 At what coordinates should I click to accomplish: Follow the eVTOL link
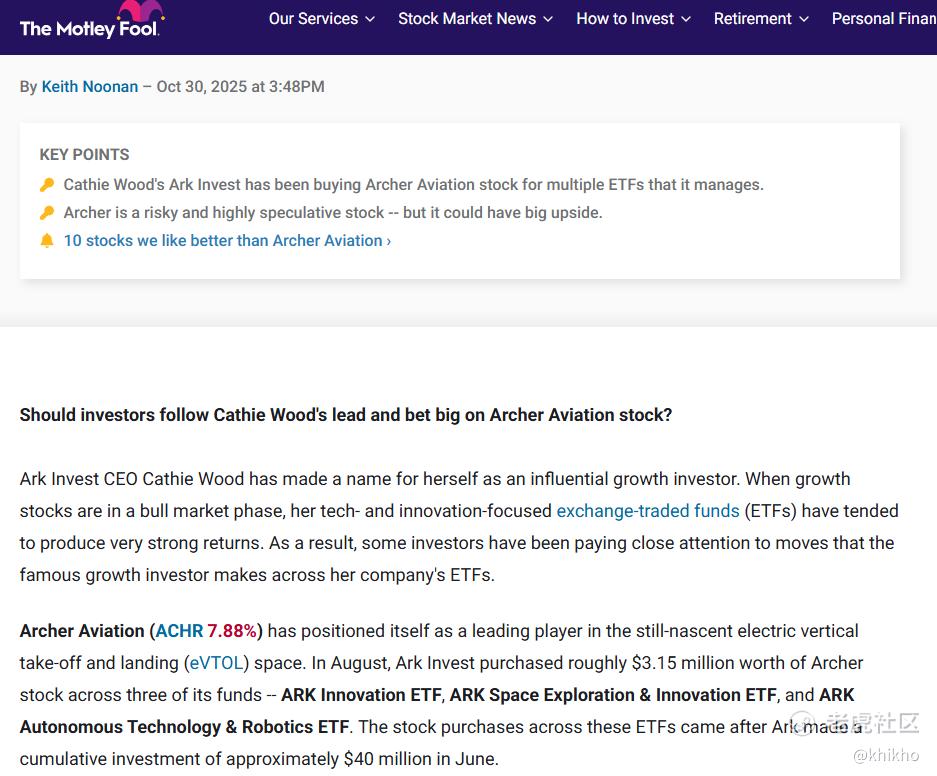coord(218,663)
